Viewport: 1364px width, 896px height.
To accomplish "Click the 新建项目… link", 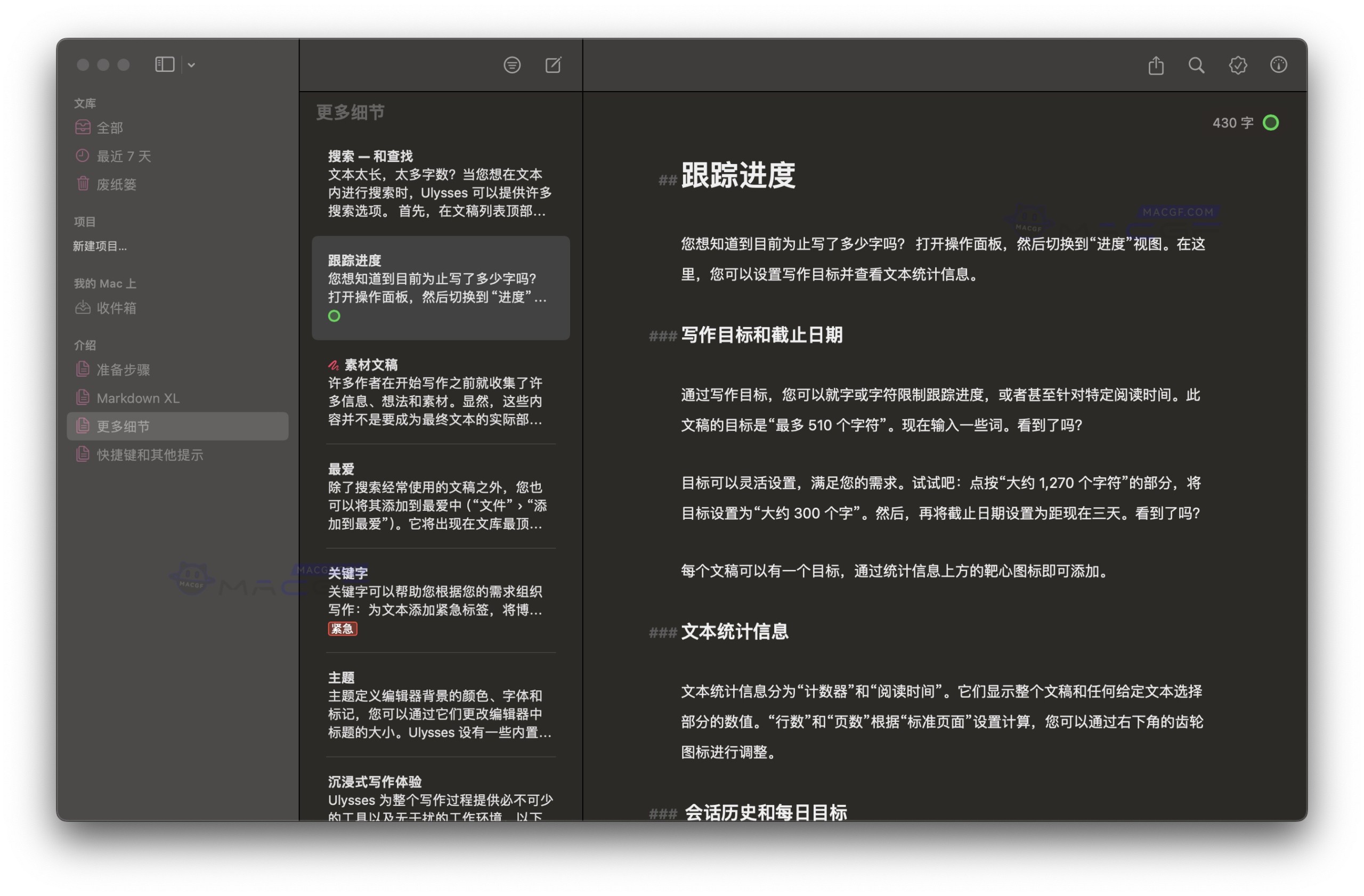I will (100, 246).
